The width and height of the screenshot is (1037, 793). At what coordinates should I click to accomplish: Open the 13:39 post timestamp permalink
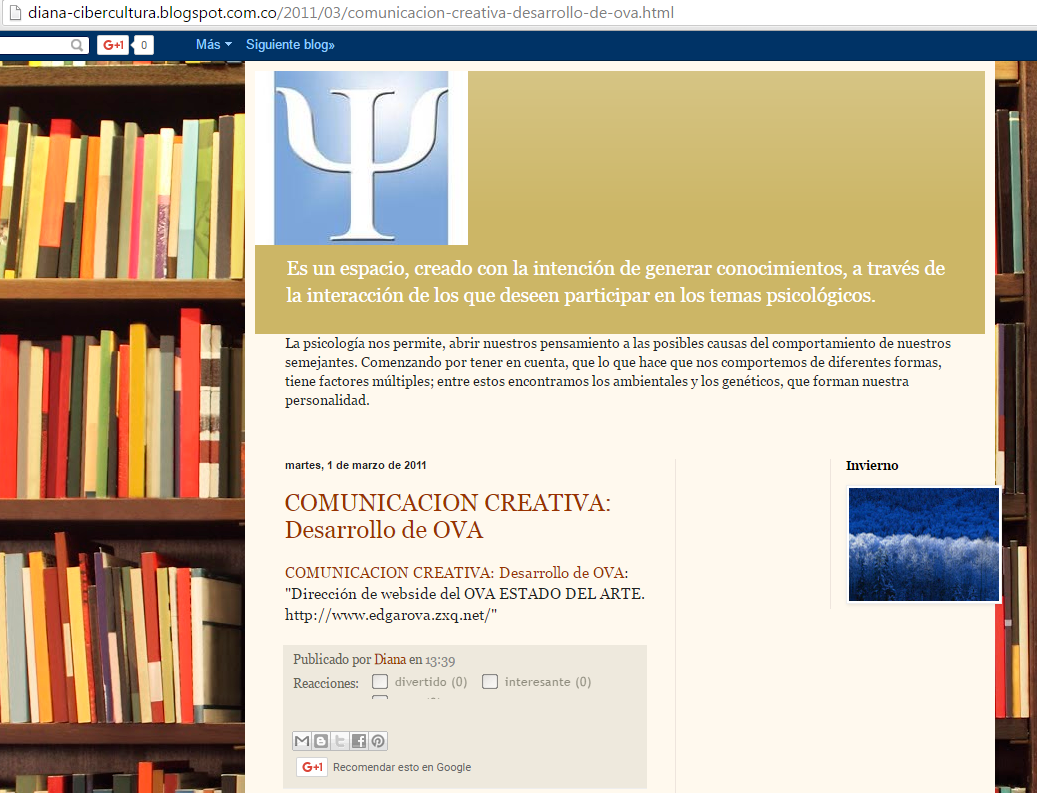pyautogui.click(x=440, y=660)
